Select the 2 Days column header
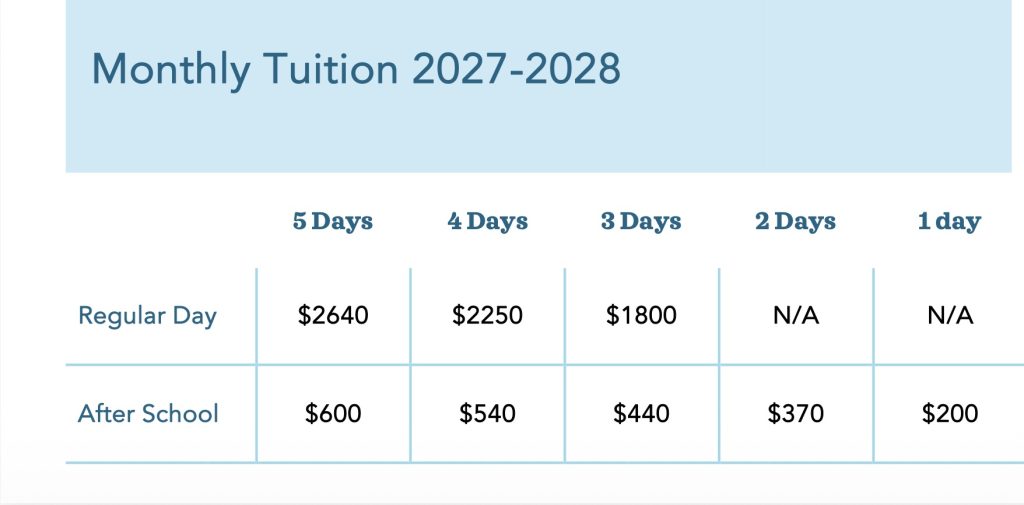This screenshot has height=505, width=1024. [x=795, y=221]
